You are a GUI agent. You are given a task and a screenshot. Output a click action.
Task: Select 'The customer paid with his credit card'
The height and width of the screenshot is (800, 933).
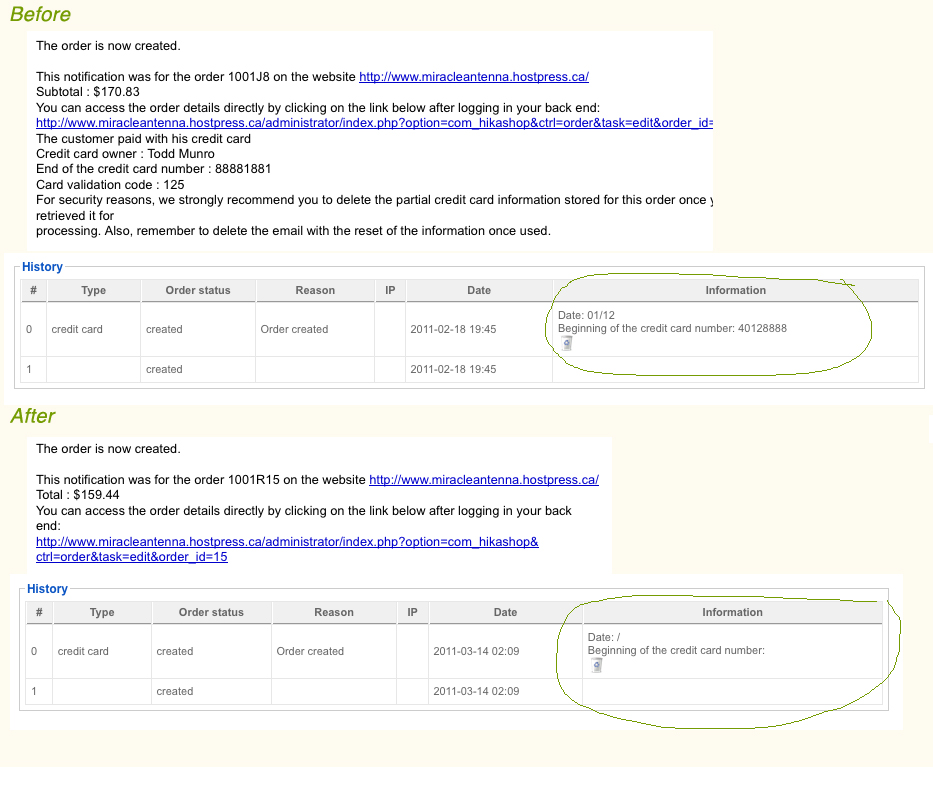pos(143,139)
